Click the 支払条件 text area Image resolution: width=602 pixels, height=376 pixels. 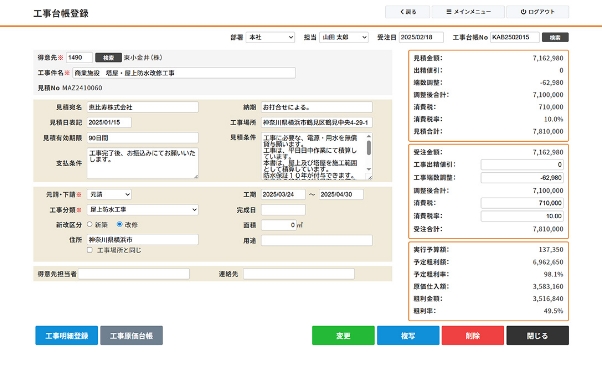tap(142, 163)
